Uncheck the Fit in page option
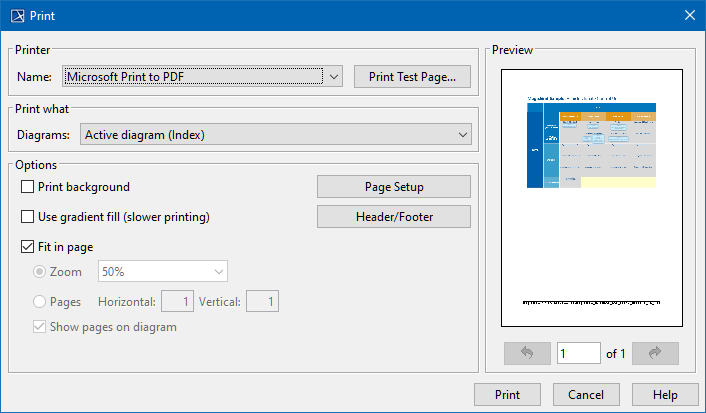This screenshot has width=706, height=413. coord(28,246)
